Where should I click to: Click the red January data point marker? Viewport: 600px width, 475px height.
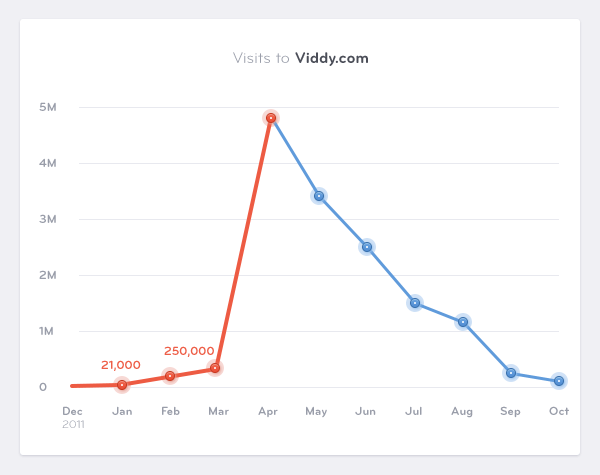122,384
